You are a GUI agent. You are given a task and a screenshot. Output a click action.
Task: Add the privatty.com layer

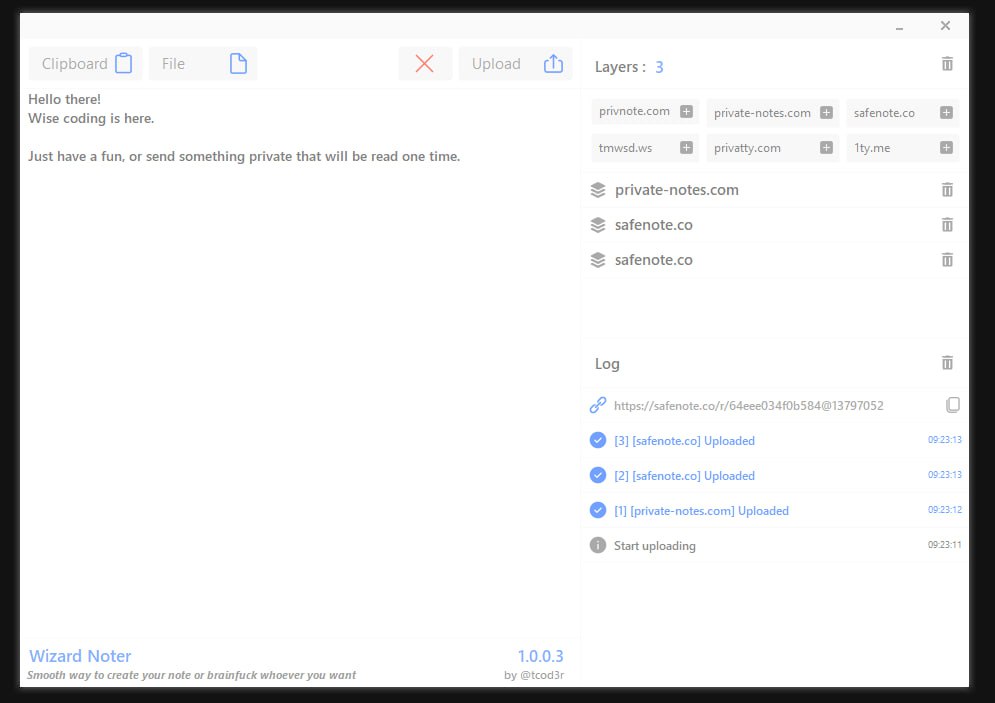[x=826, y=147]
